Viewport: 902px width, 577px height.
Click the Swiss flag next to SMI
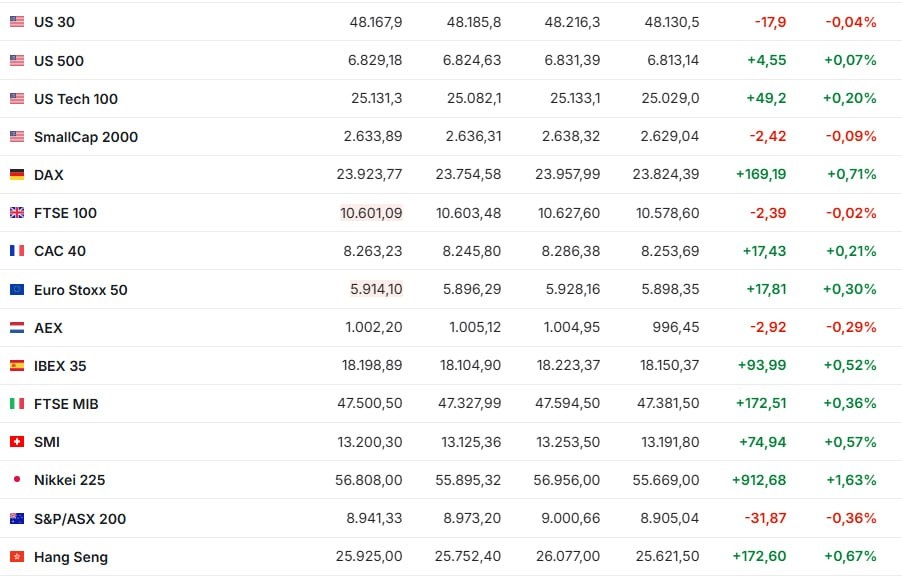tap(17, 442)
